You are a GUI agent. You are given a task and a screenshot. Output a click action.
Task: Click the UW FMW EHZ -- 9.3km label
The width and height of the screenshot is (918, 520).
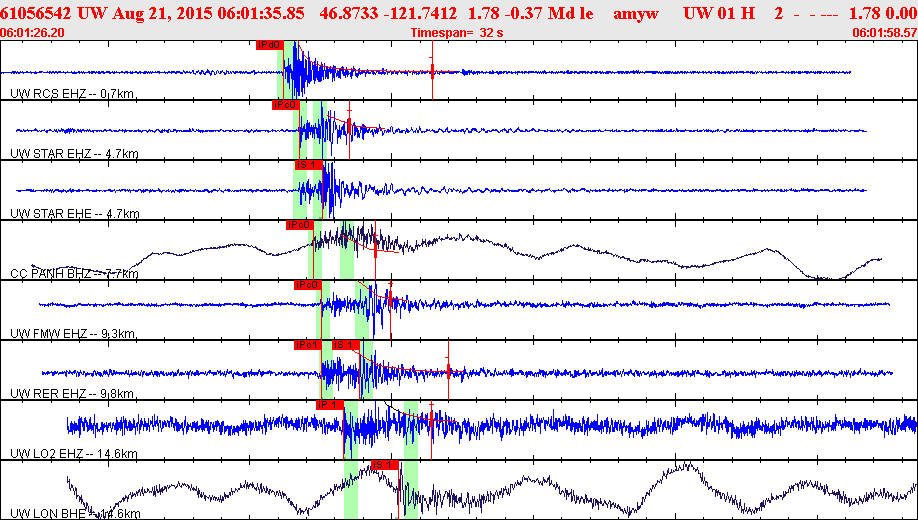pyautogui.click(x=73, y=334)
